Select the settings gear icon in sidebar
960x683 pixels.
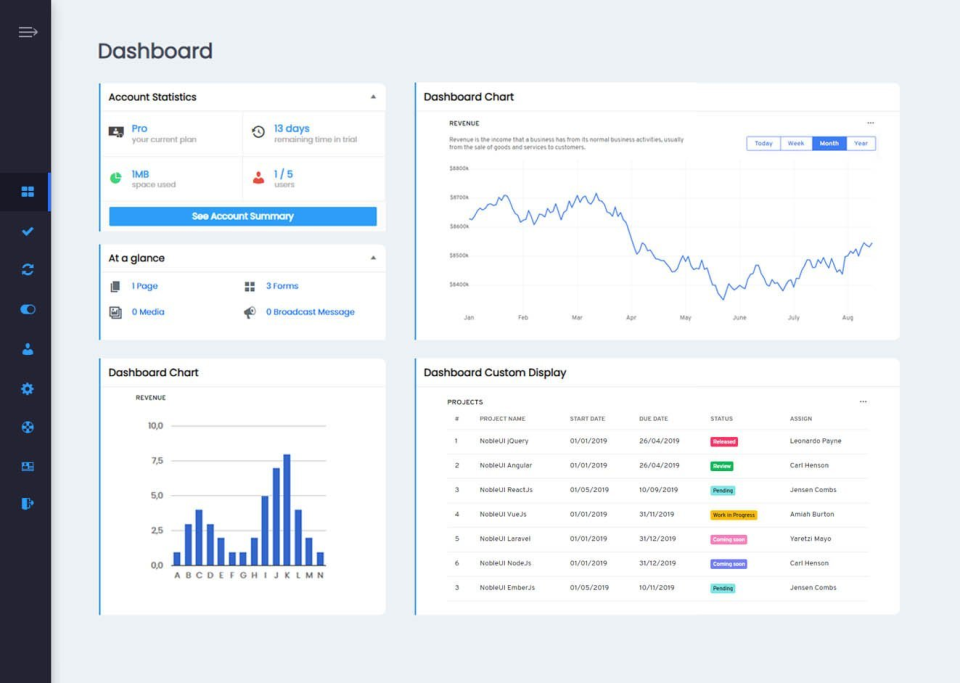(x=27, y=387)
